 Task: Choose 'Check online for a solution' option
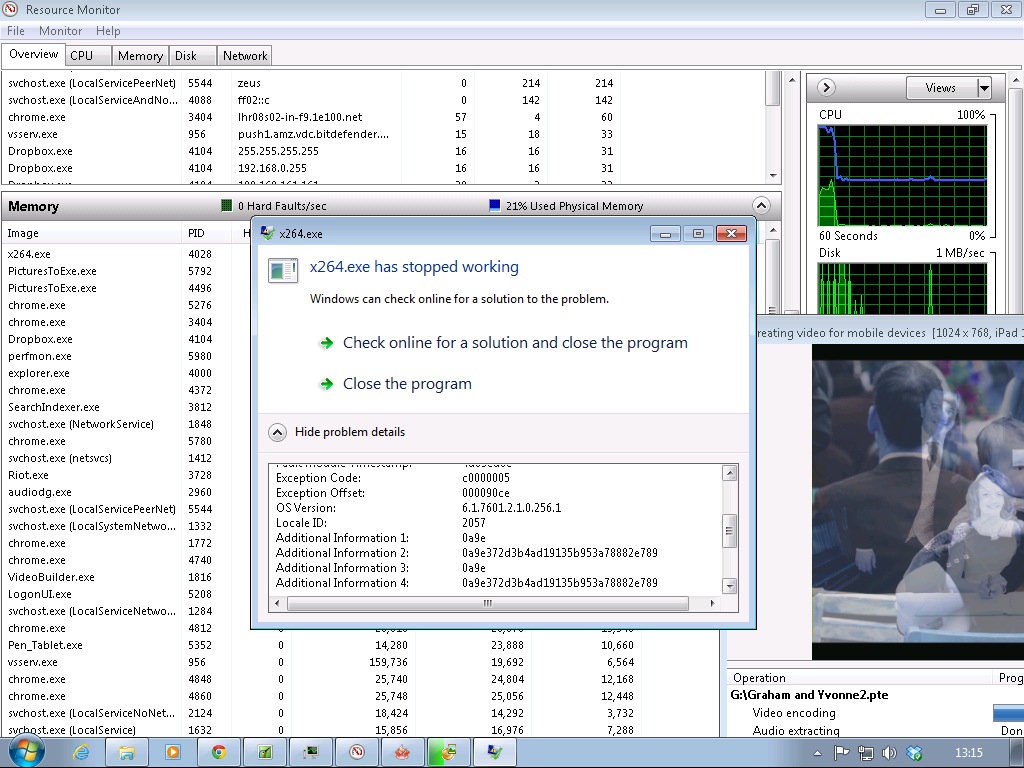coord(515,343)
